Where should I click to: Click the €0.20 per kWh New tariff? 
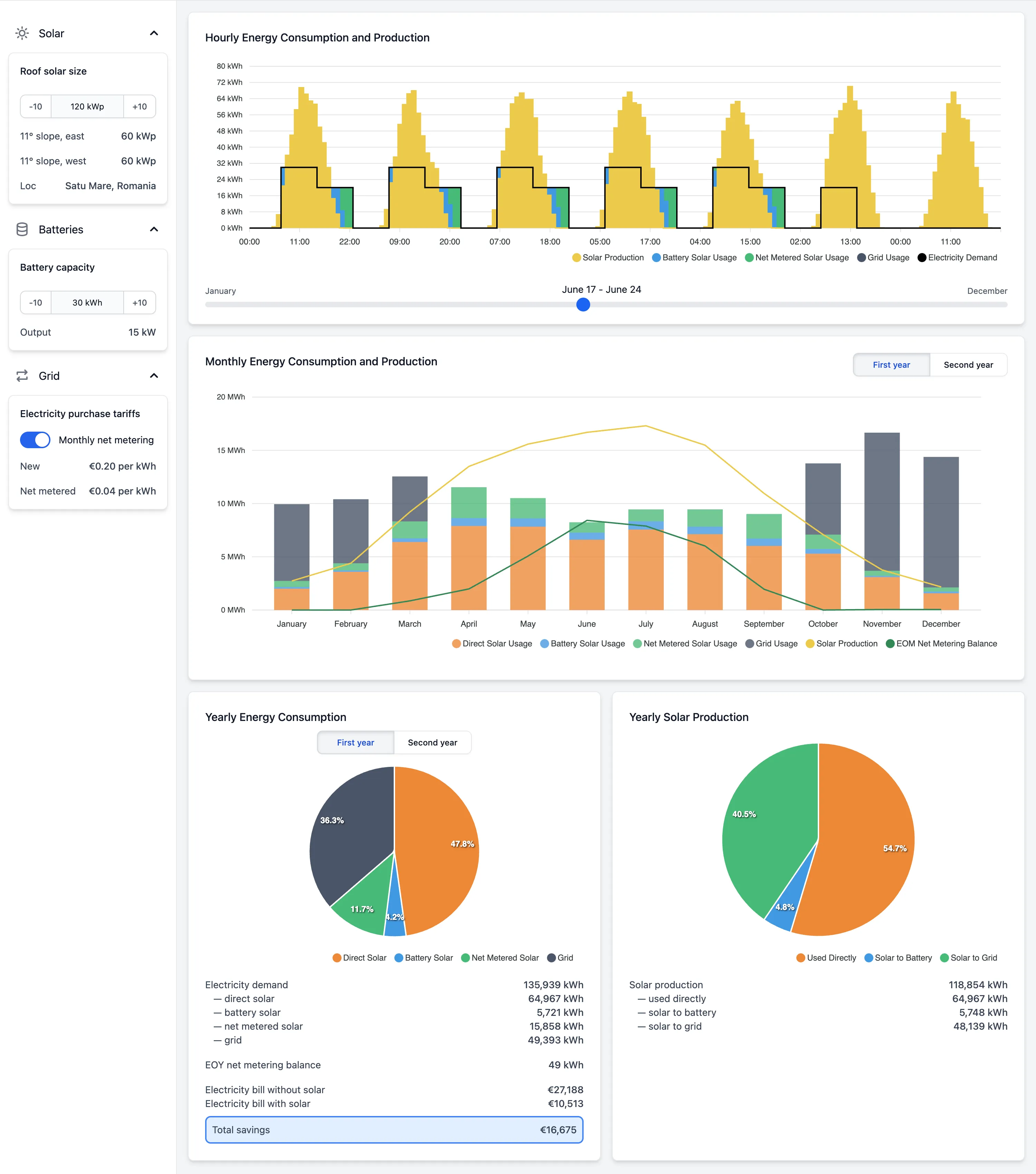pos(122,466)
